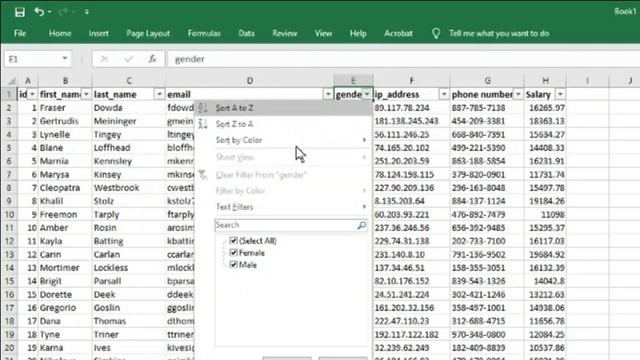640x360 pixels.
Task: Open Text Filters submenu
Action: coord(284,207)
